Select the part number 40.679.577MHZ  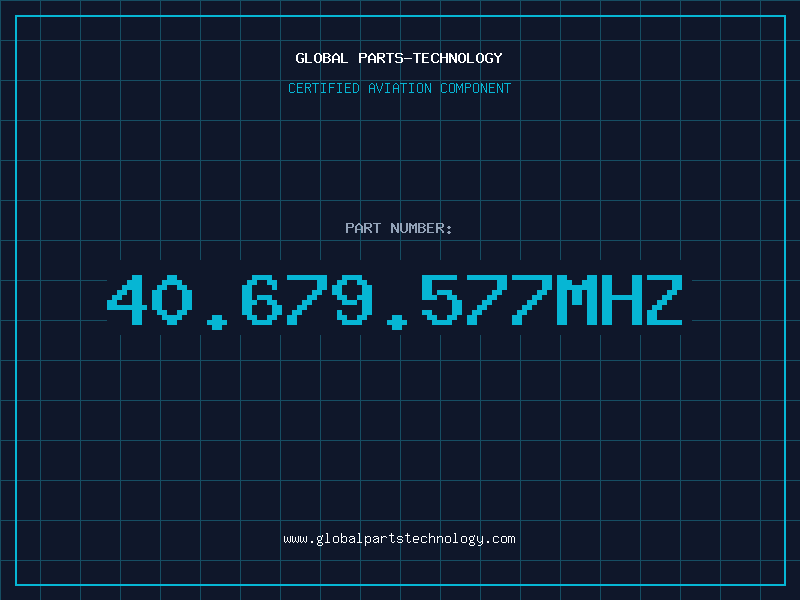[x=394, y=302]
